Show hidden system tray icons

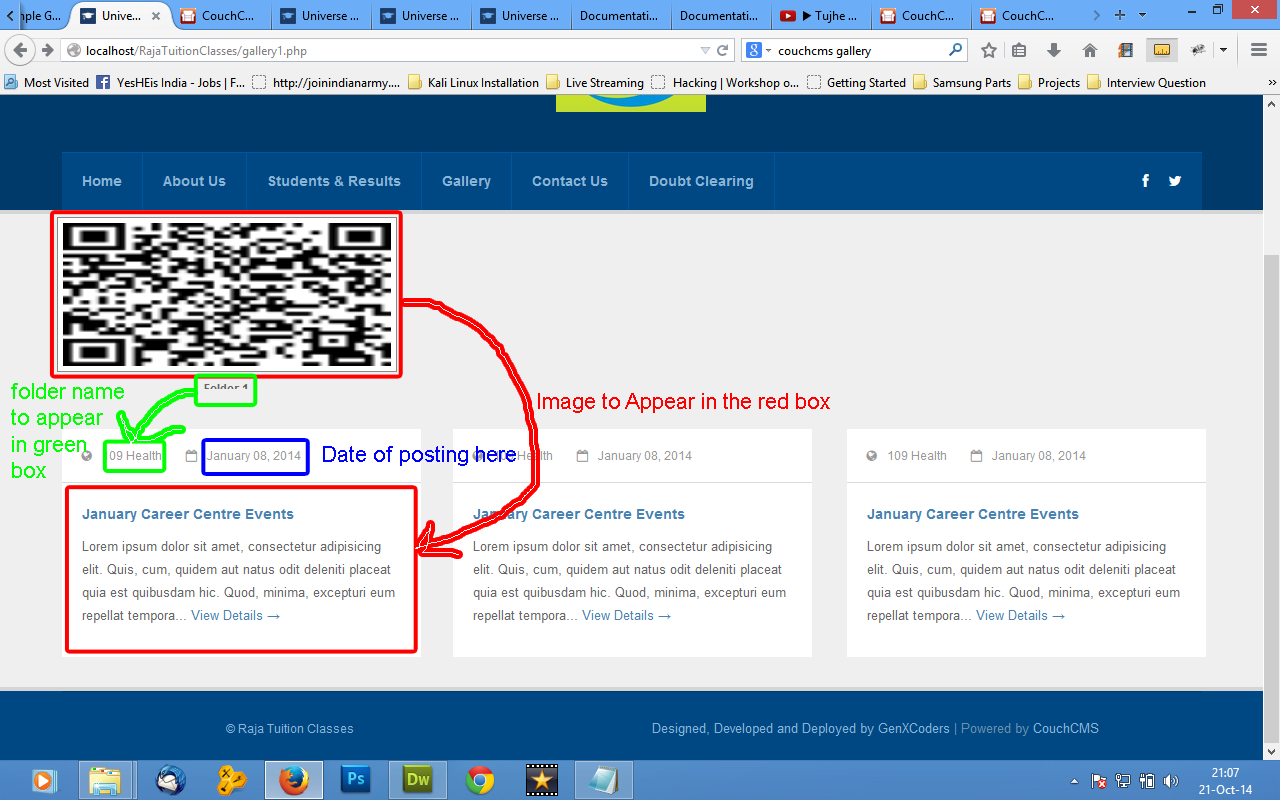tap(1075, 781)
